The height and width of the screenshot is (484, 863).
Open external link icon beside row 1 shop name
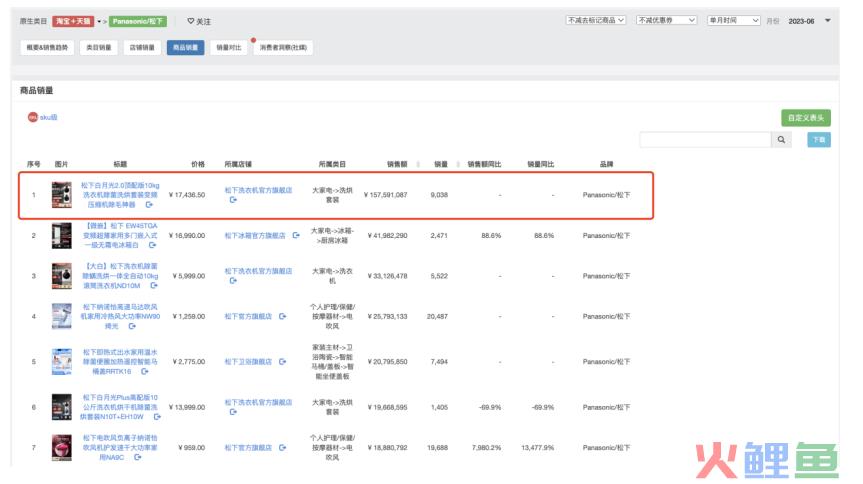tap(233, 200)
